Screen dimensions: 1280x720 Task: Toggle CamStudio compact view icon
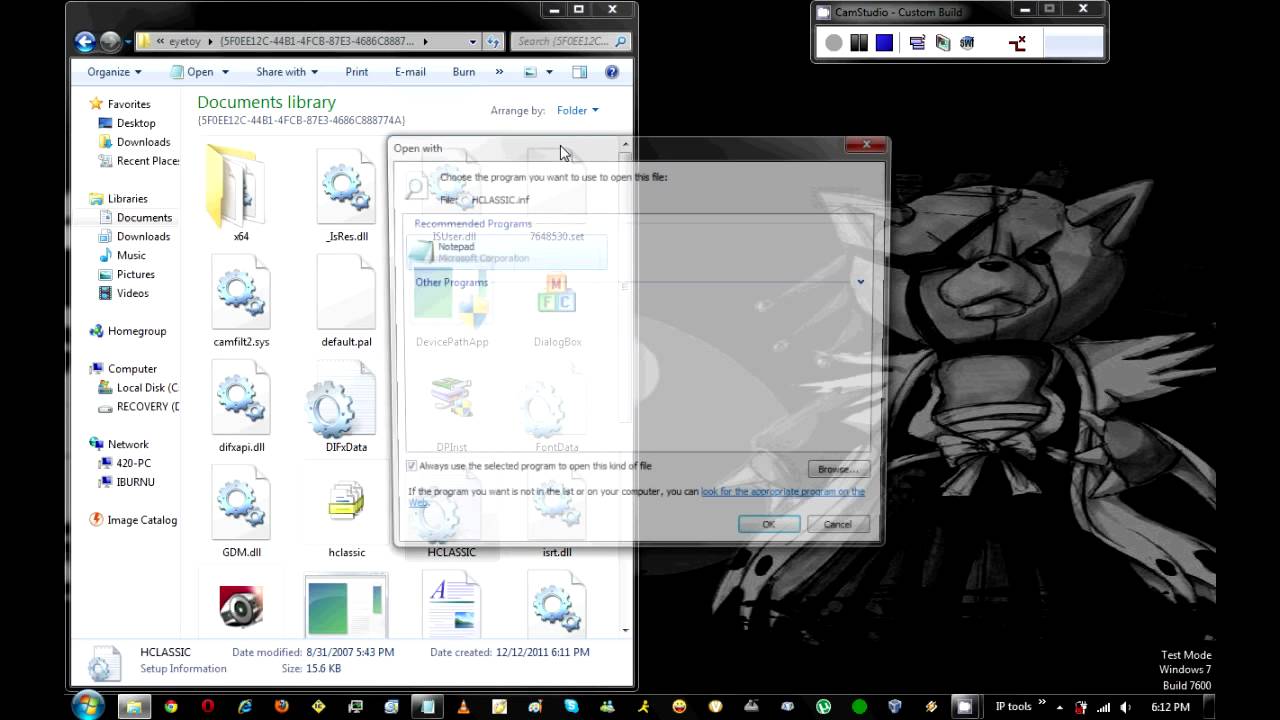click(x=917, y=43)
